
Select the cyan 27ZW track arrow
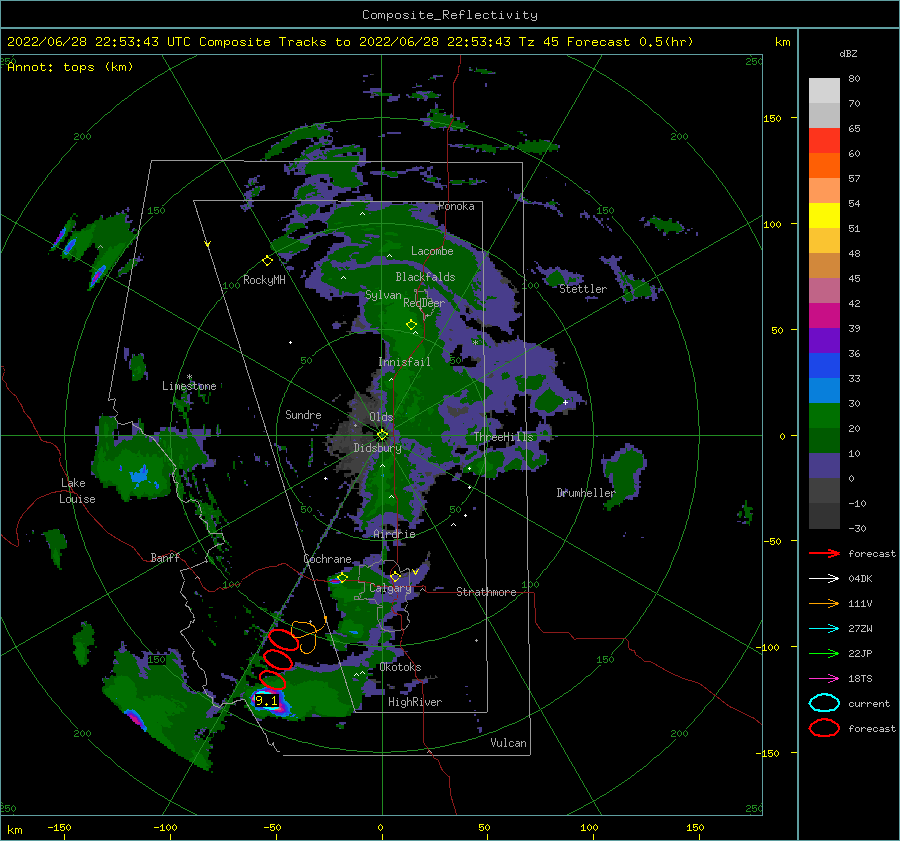824,629
